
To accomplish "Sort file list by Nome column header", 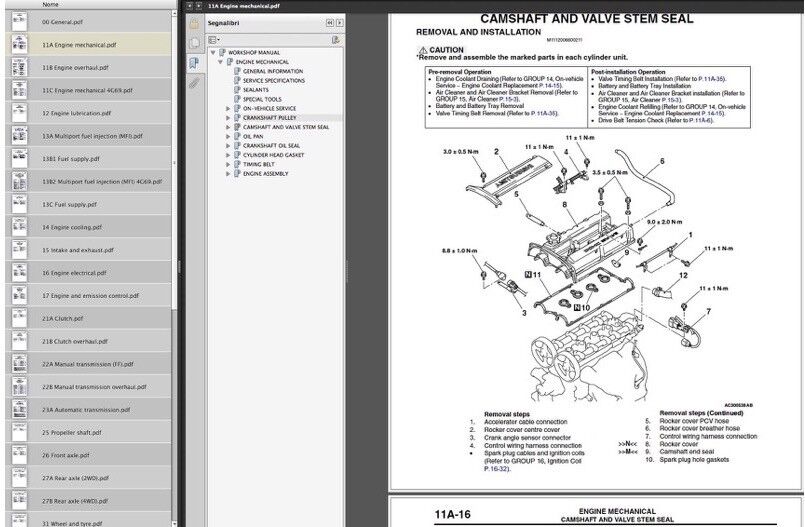I will [x=50, y=4].
